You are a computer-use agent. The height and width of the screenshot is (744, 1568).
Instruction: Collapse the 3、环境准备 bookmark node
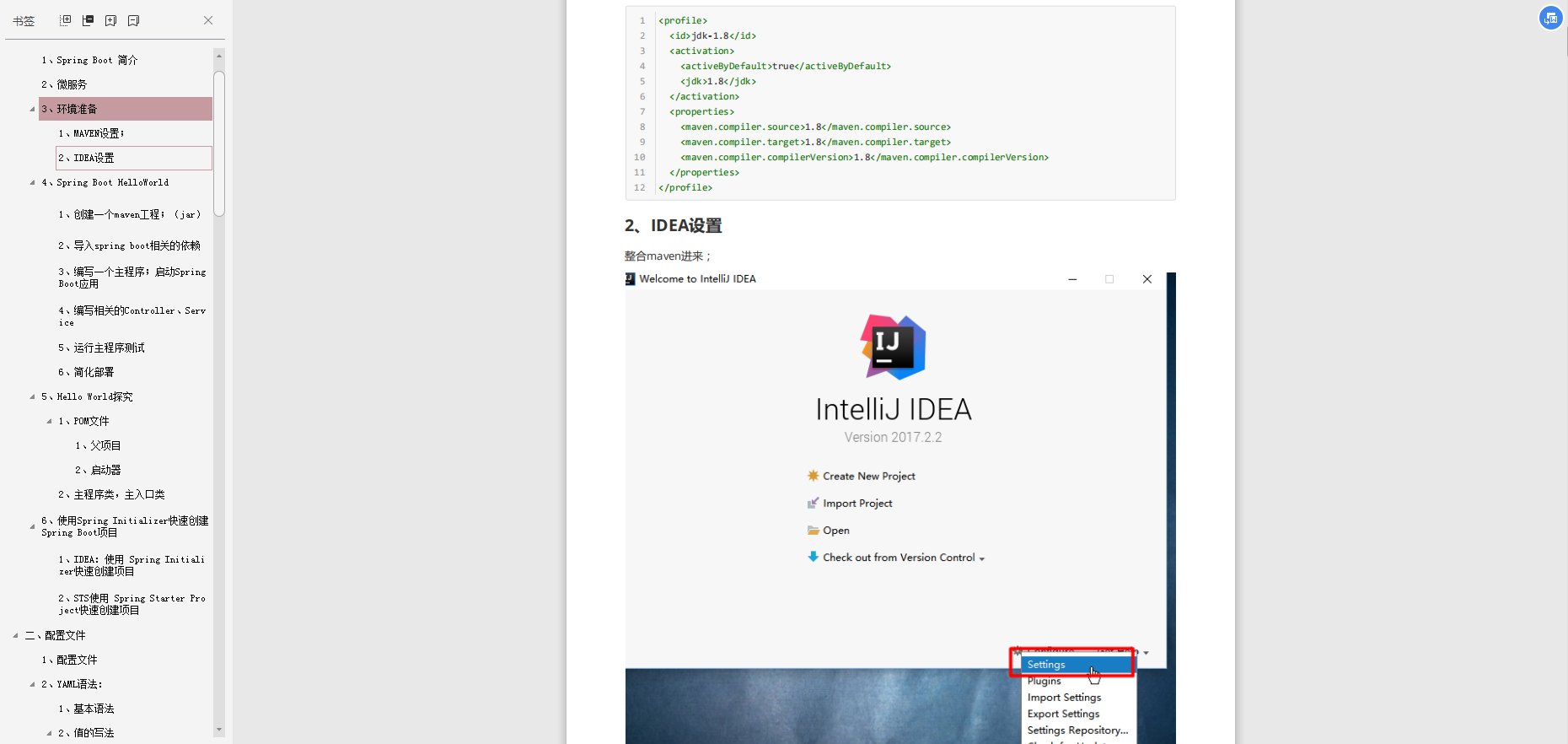[32, 109]
